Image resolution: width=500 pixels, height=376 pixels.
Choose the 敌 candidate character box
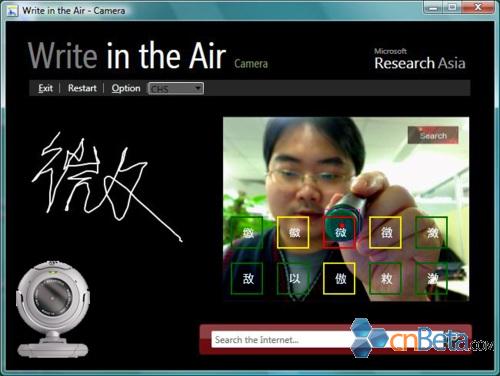coord(247,278)
